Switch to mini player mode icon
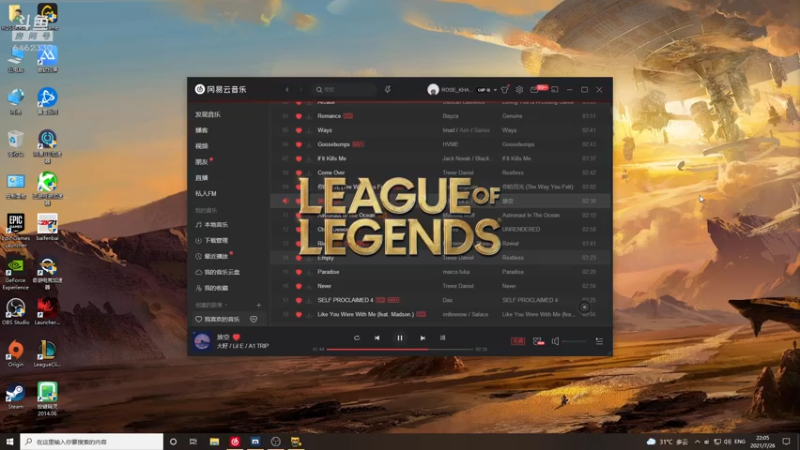This screenshot has height=450, width=800. click(x=555, y=90)
